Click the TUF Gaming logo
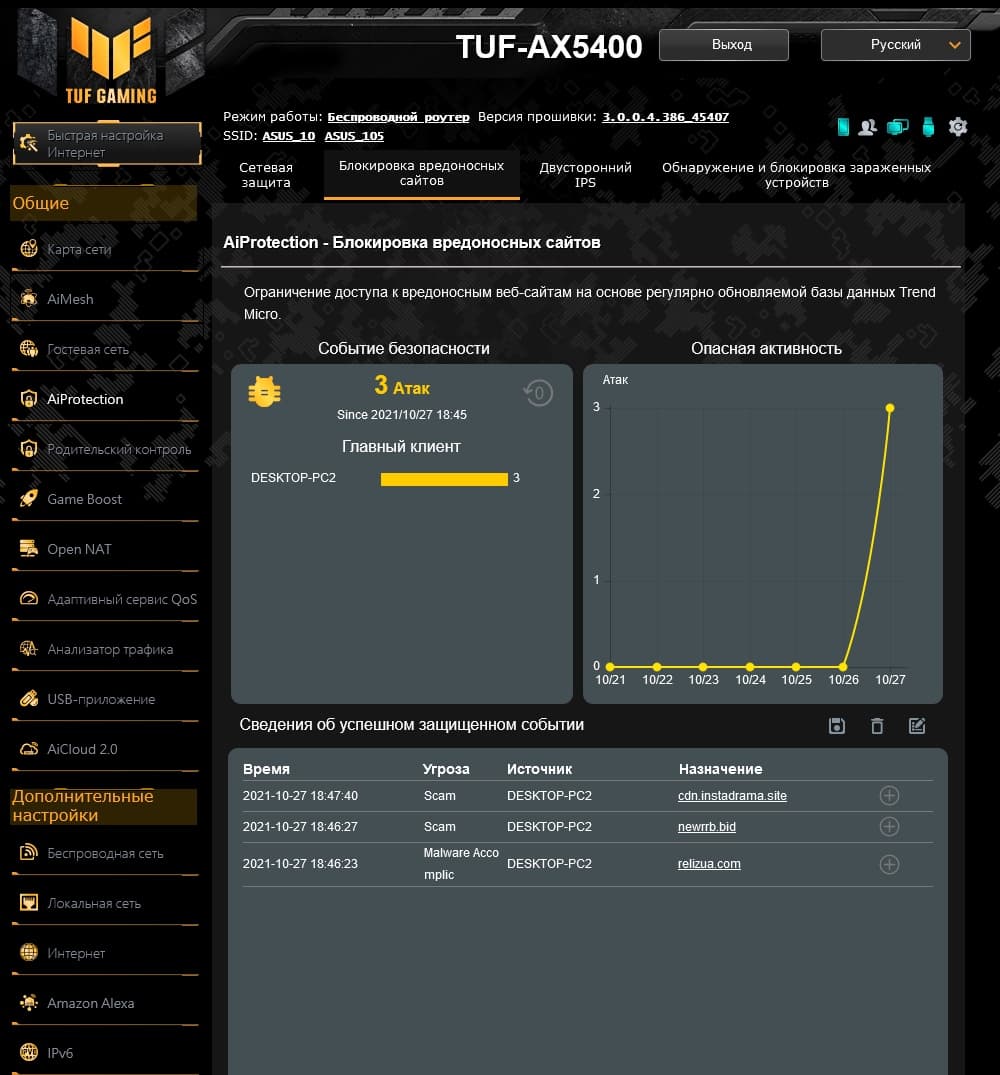Image resolution: width=1000 pixels, height=1075 pixels. tap(111, 60)
